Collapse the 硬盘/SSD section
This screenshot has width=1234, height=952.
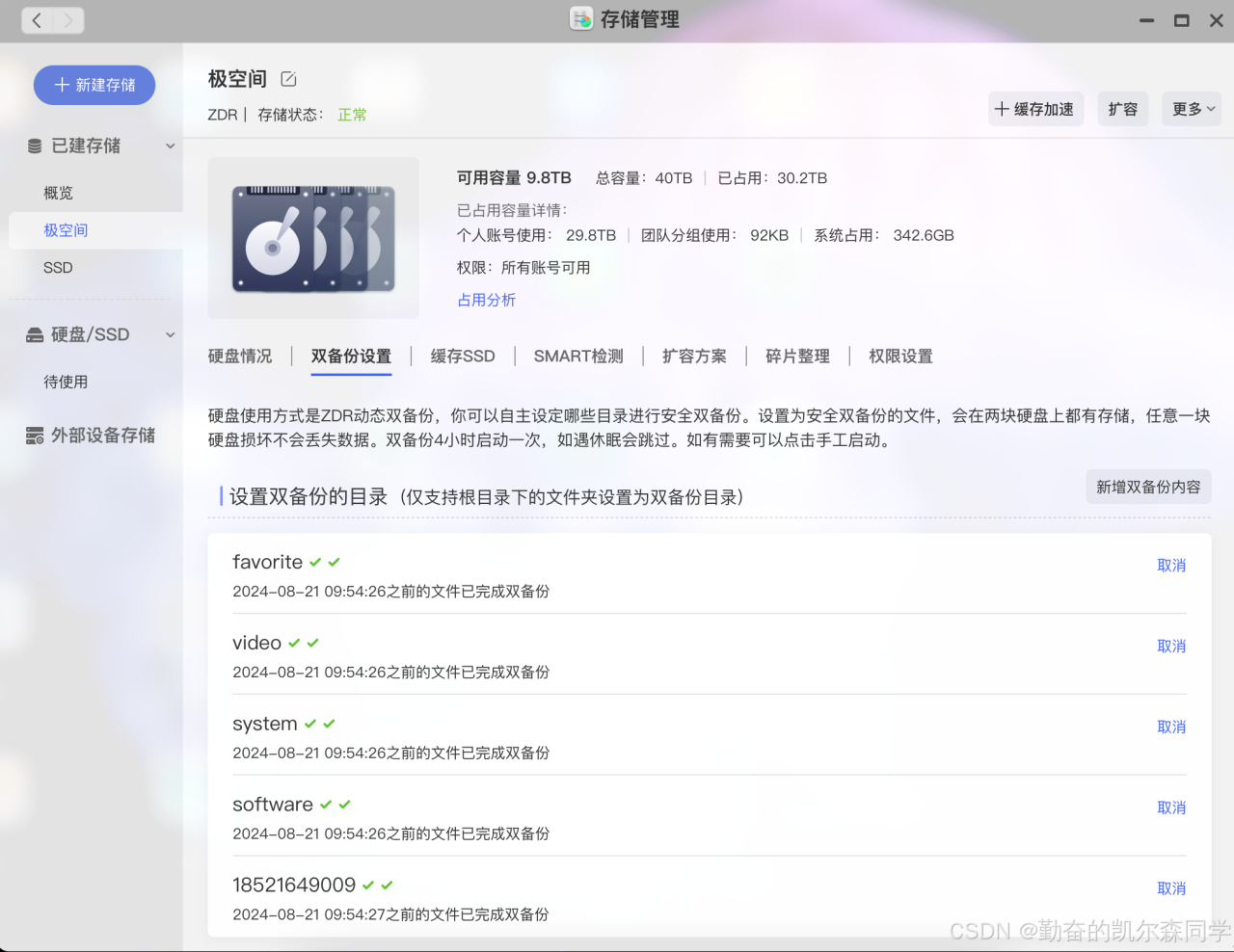[x=170, y=333]
